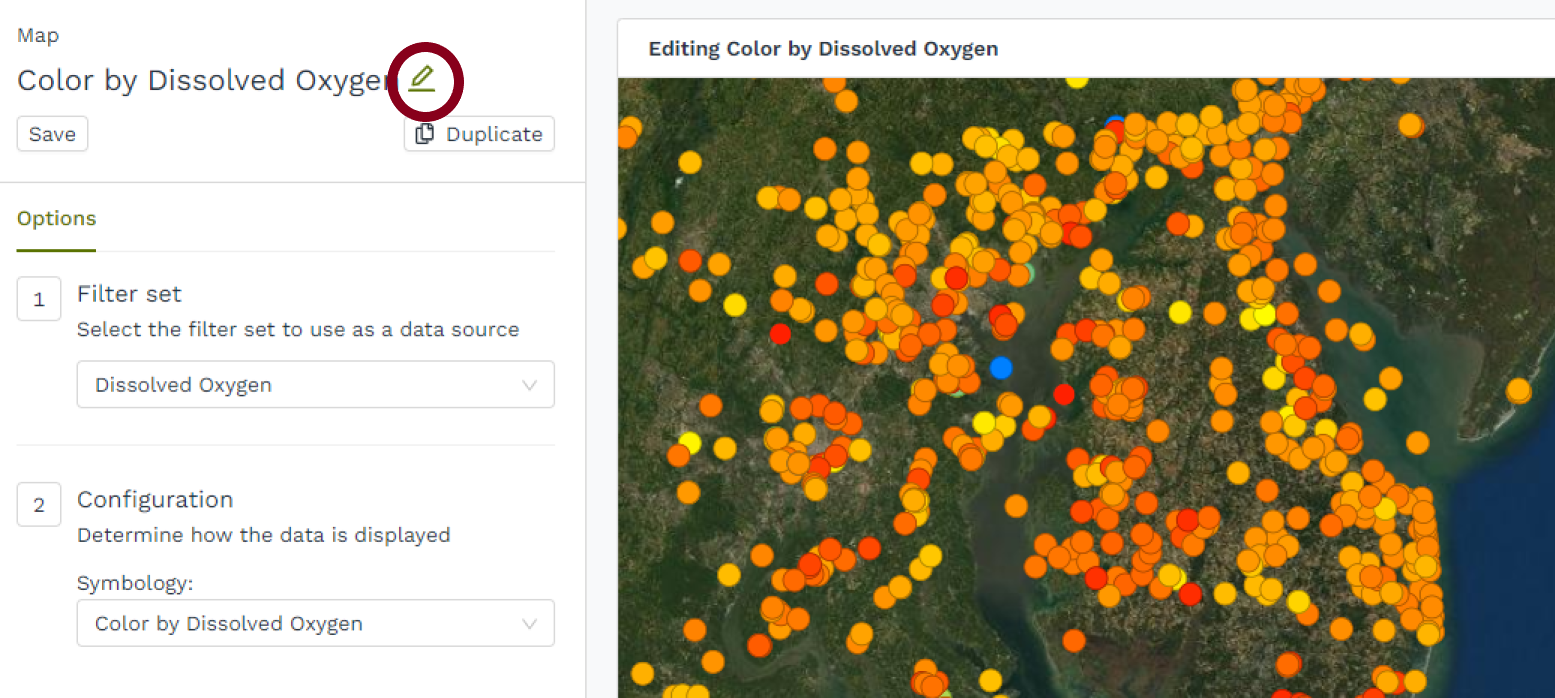The width and height of the screenshot is (1555, 698).
Task: Click the copy icon on Duplicate button
Action: pyautogui.click(x=425, y=134)
